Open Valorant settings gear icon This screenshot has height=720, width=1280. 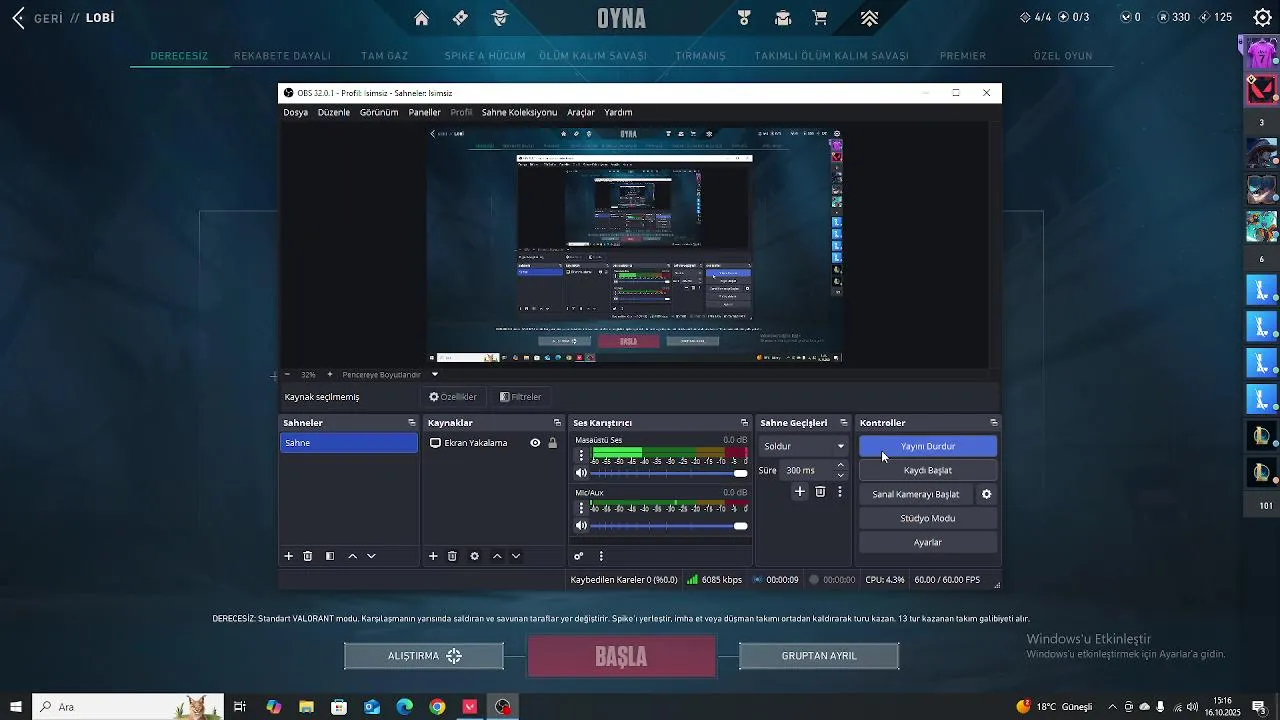click(1262, 17)
